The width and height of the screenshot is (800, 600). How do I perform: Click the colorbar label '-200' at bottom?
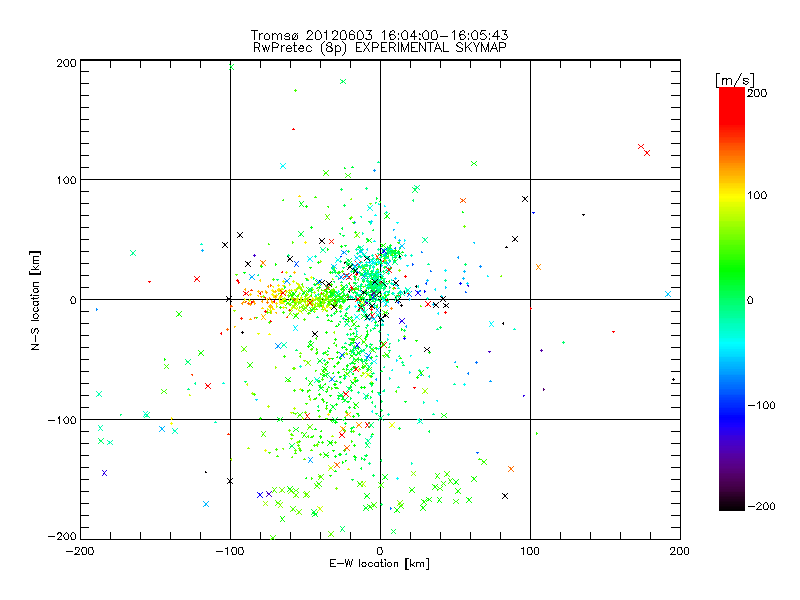(x=761, y=506)
